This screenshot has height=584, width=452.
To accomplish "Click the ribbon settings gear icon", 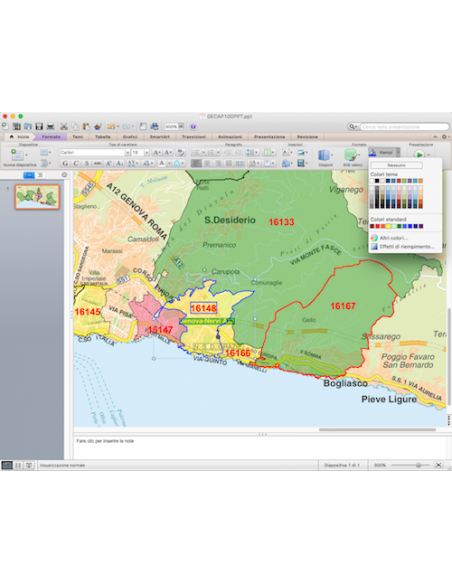I will coord(444,137).
